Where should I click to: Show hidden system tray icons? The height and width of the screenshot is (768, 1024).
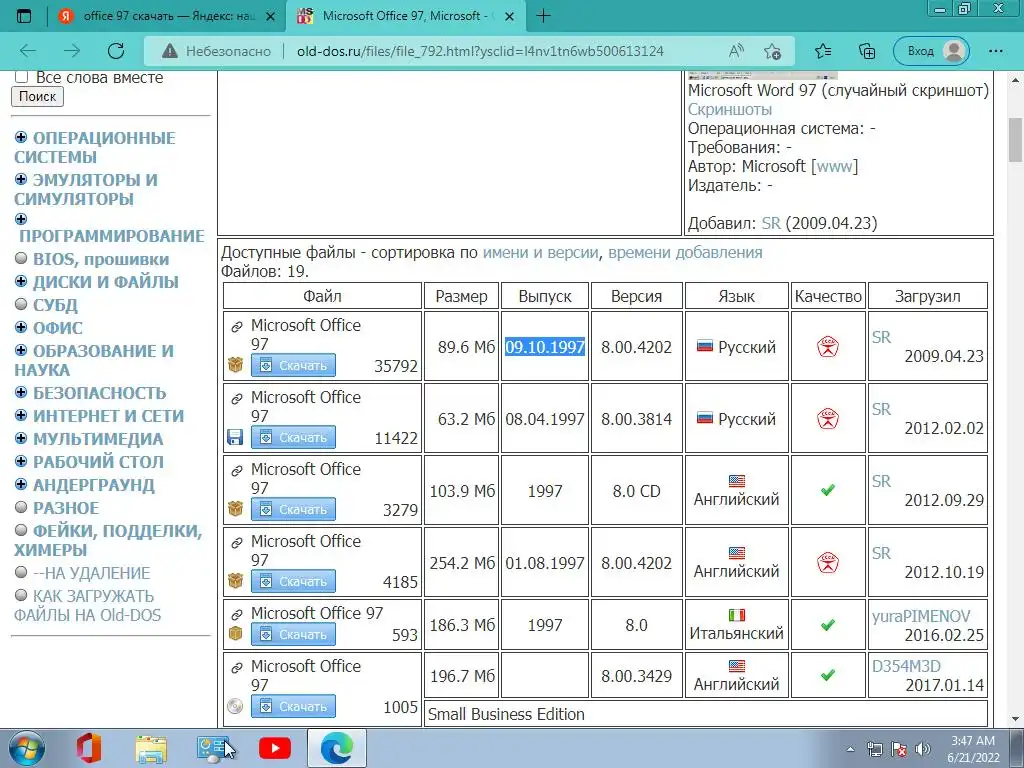pyautogui.click(x=850, y=750)
